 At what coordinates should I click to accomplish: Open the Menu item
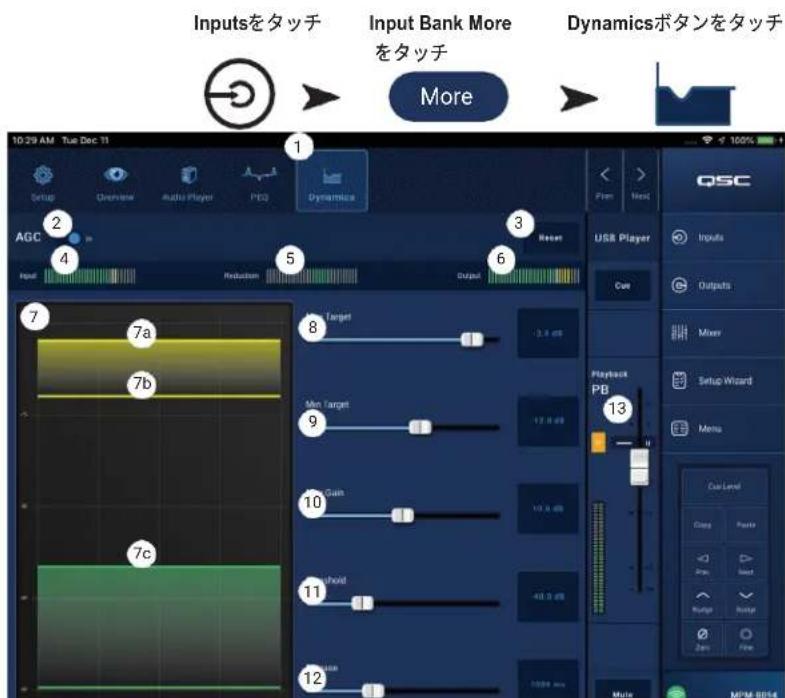click(x=723, y=429)
